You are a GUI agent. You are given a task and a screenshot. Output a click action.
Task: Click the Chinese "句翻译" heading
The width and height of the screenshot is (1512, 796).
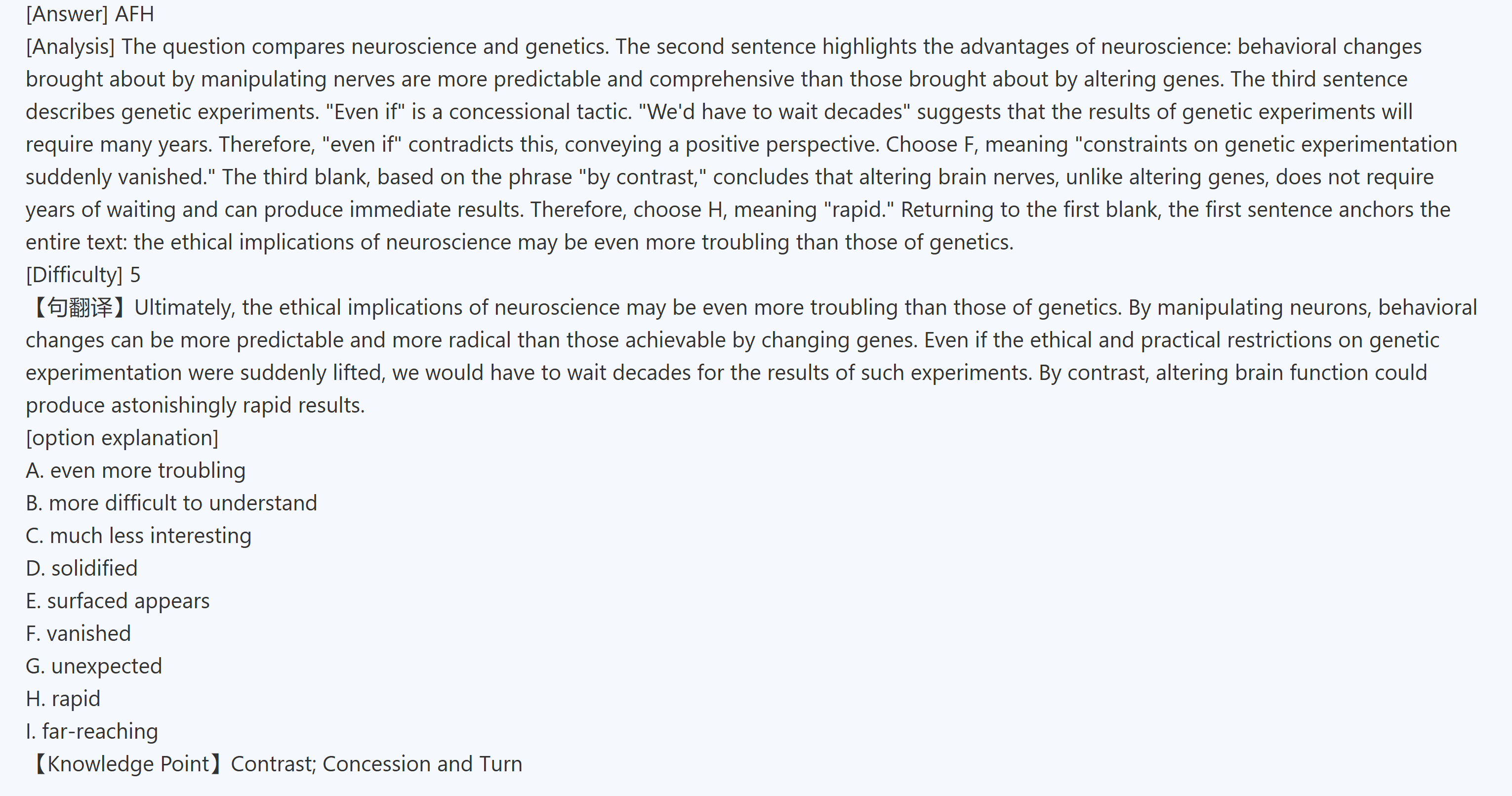(79, 308)
